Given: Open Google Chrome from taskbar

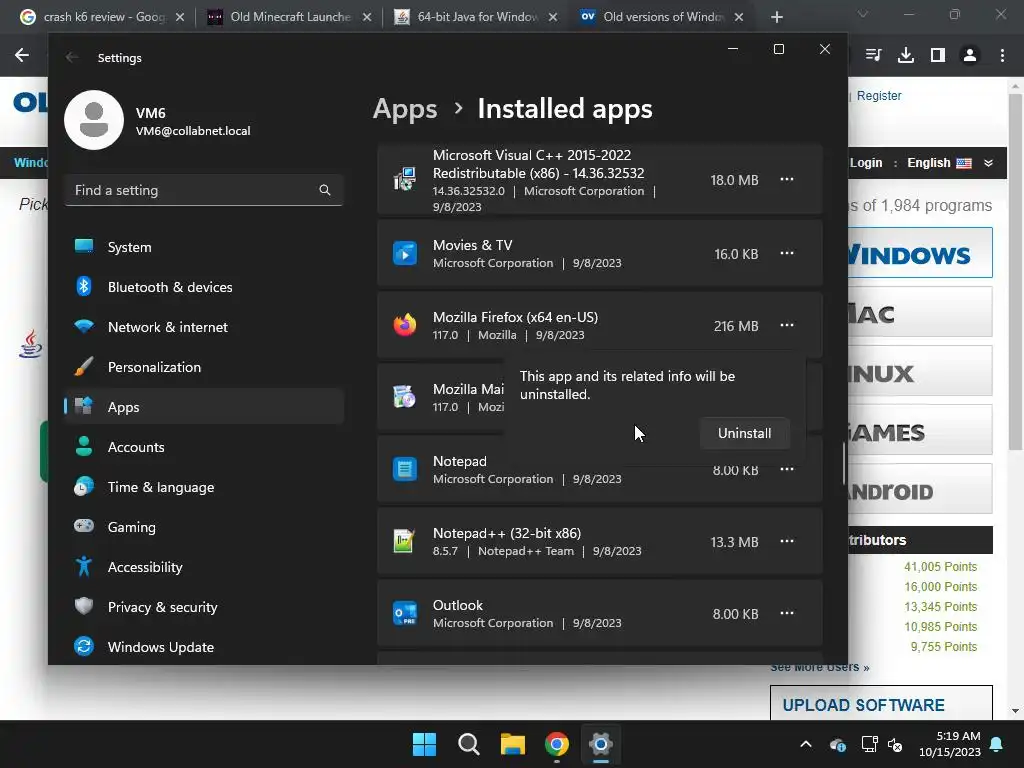Looking at the screenshot, I should (556, 744).
